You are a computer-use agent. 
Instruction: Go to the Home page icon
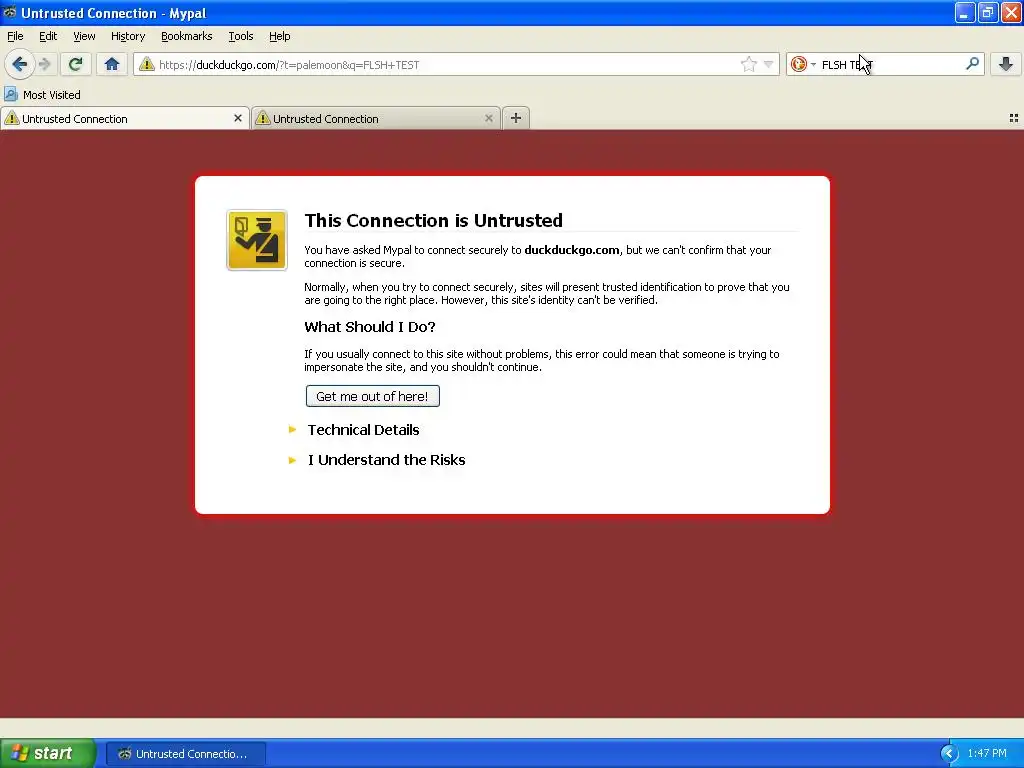tap(112, 64)
